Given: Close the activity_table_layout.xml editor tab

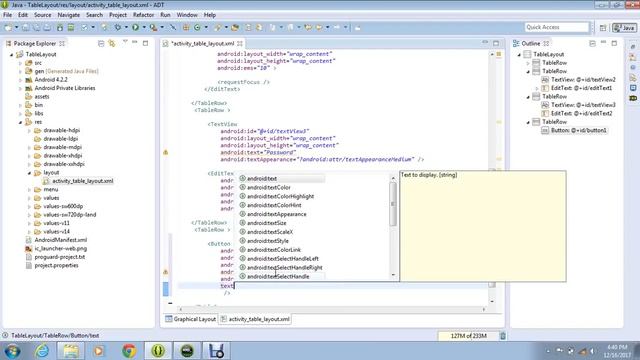Looking at the screenshot, I should [240, 43].
